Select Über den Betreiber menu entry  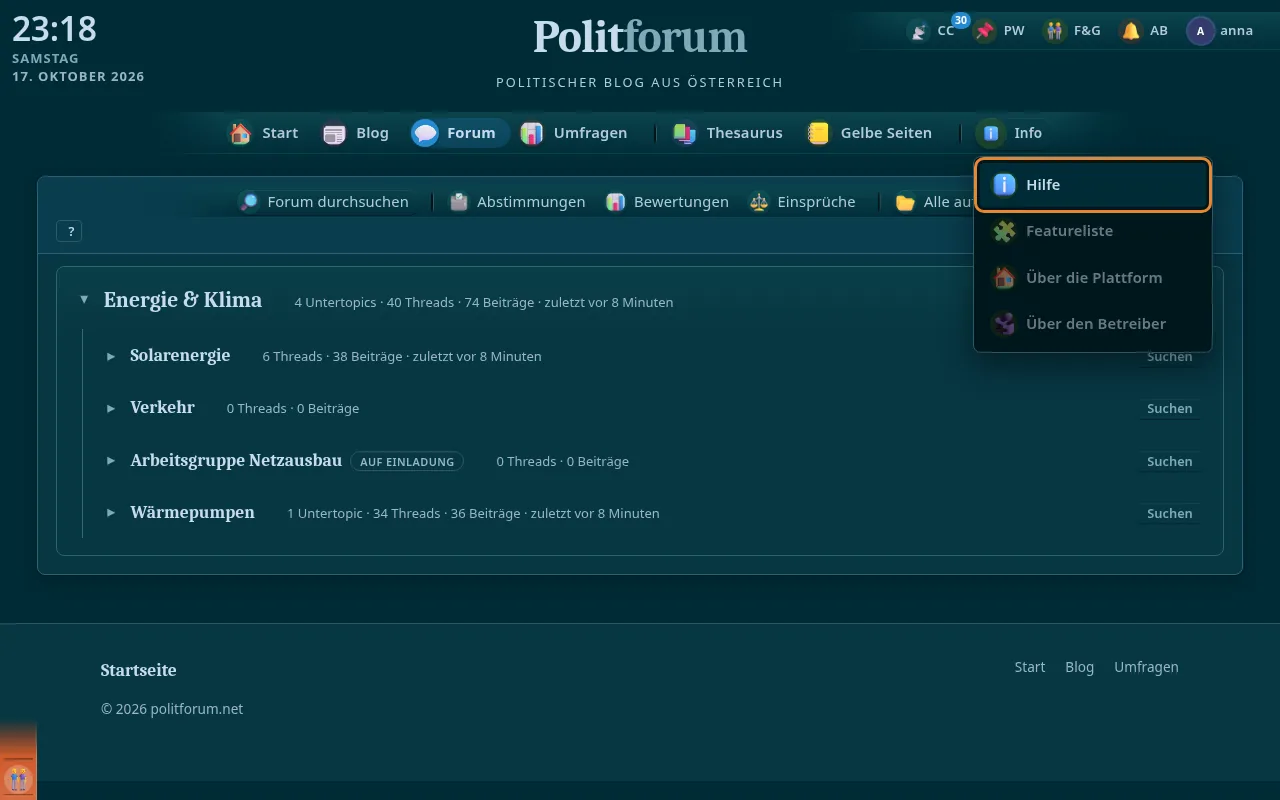point(1093,324)
